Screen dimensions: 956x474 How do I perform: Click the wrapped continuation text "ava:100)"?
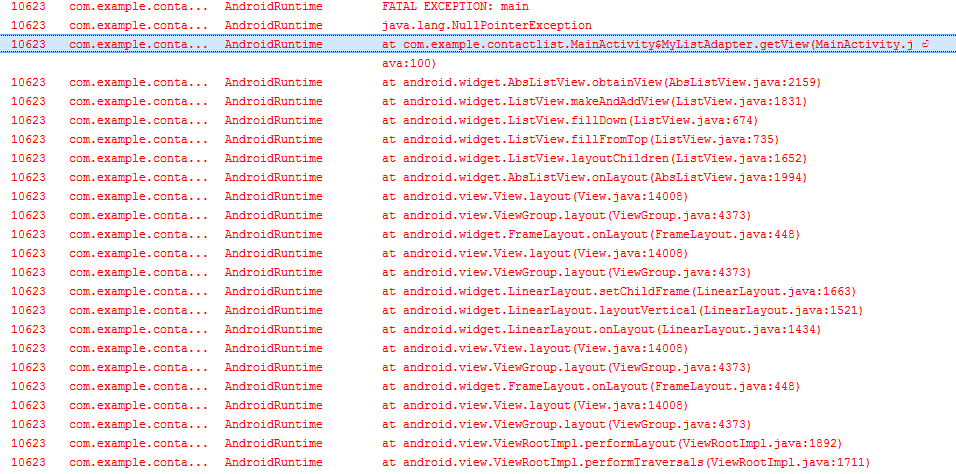(407, 63)
